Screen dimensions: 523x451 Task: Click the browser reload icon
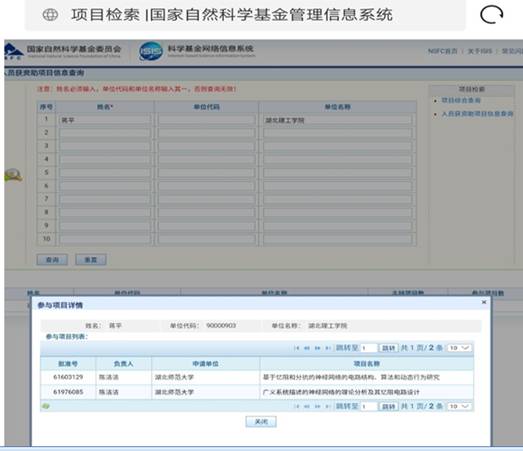point(491,15)
